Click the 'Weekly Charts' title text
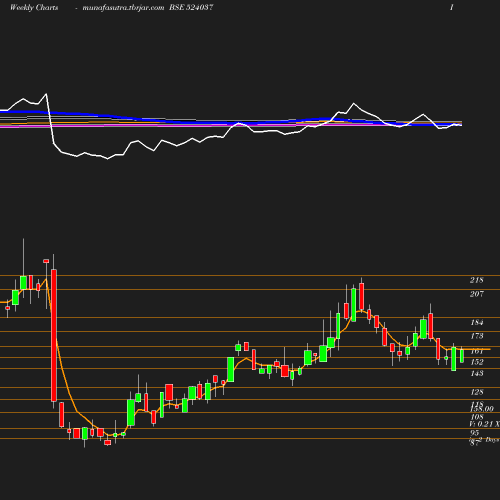The height and width of the screenshot is (500, 500). (x=34, y=8)
